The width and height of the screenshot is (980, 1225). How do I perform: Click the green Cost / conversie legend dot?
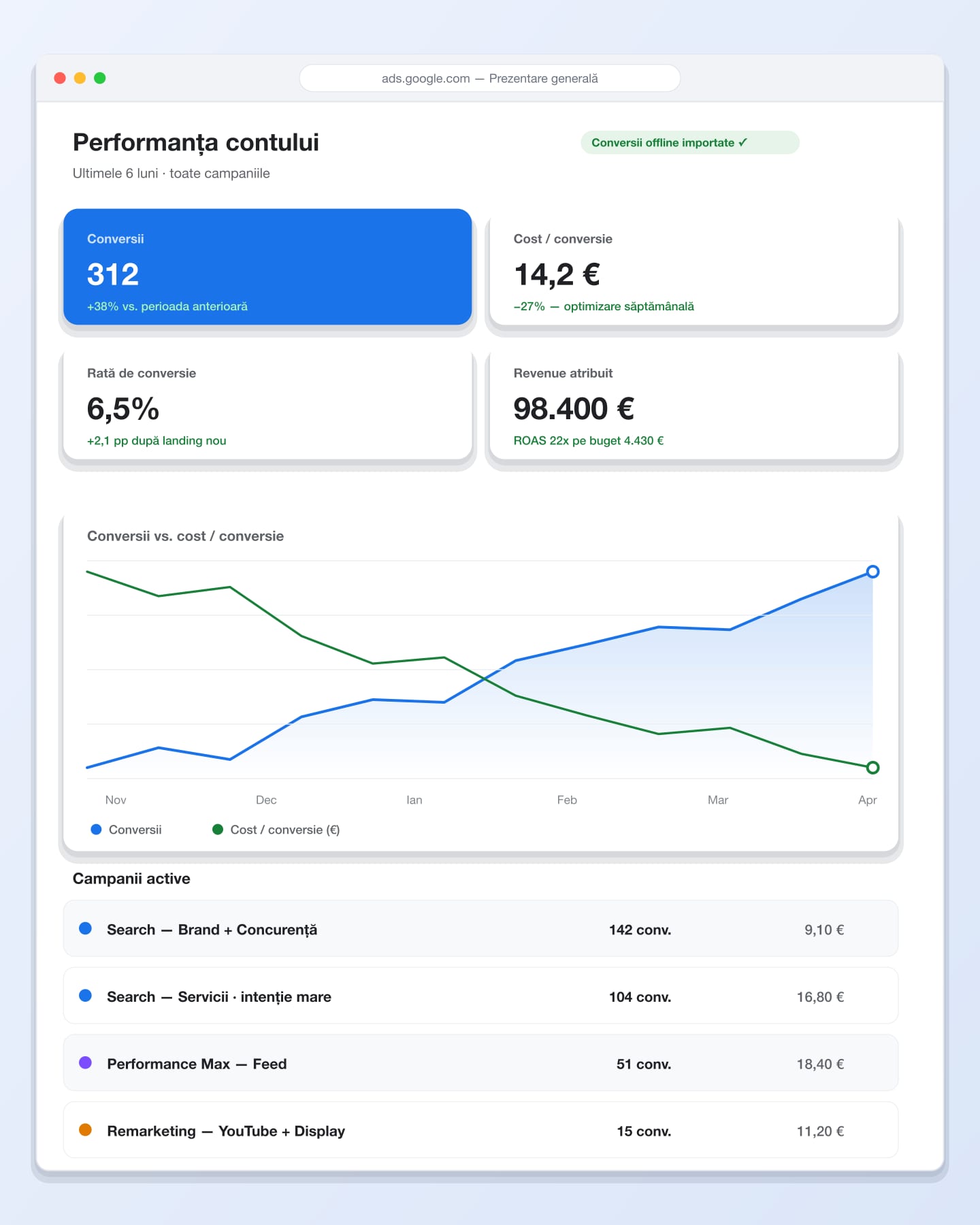click(218, 830)
